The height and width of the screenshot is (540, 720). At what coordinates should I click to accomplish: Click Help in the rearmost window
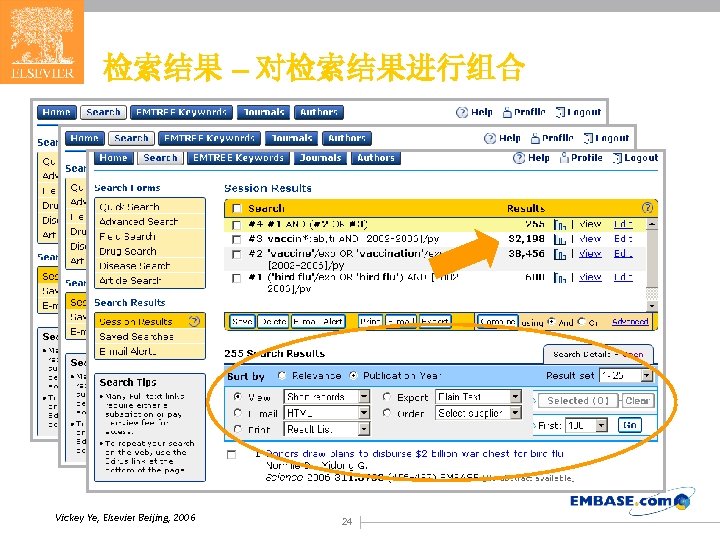pyautogui.click(x=475, y=112)
